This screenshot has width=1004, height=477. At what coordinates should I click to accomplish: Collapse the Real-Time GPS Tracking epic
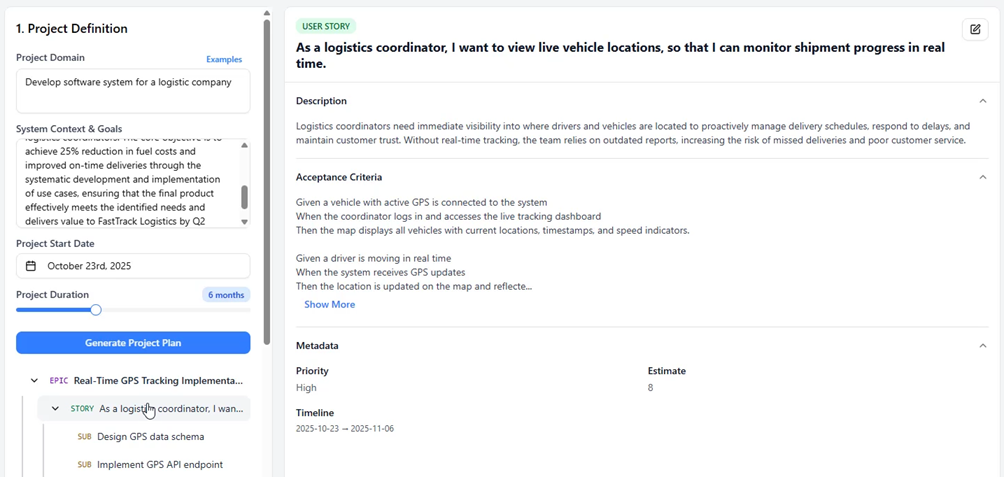[35, 381]
